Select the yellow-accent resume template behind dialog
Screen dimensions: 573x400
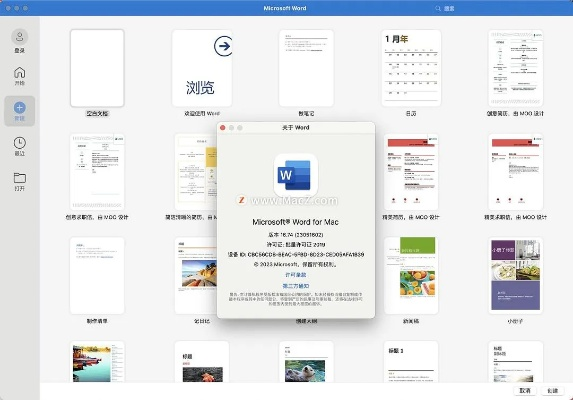196,172
